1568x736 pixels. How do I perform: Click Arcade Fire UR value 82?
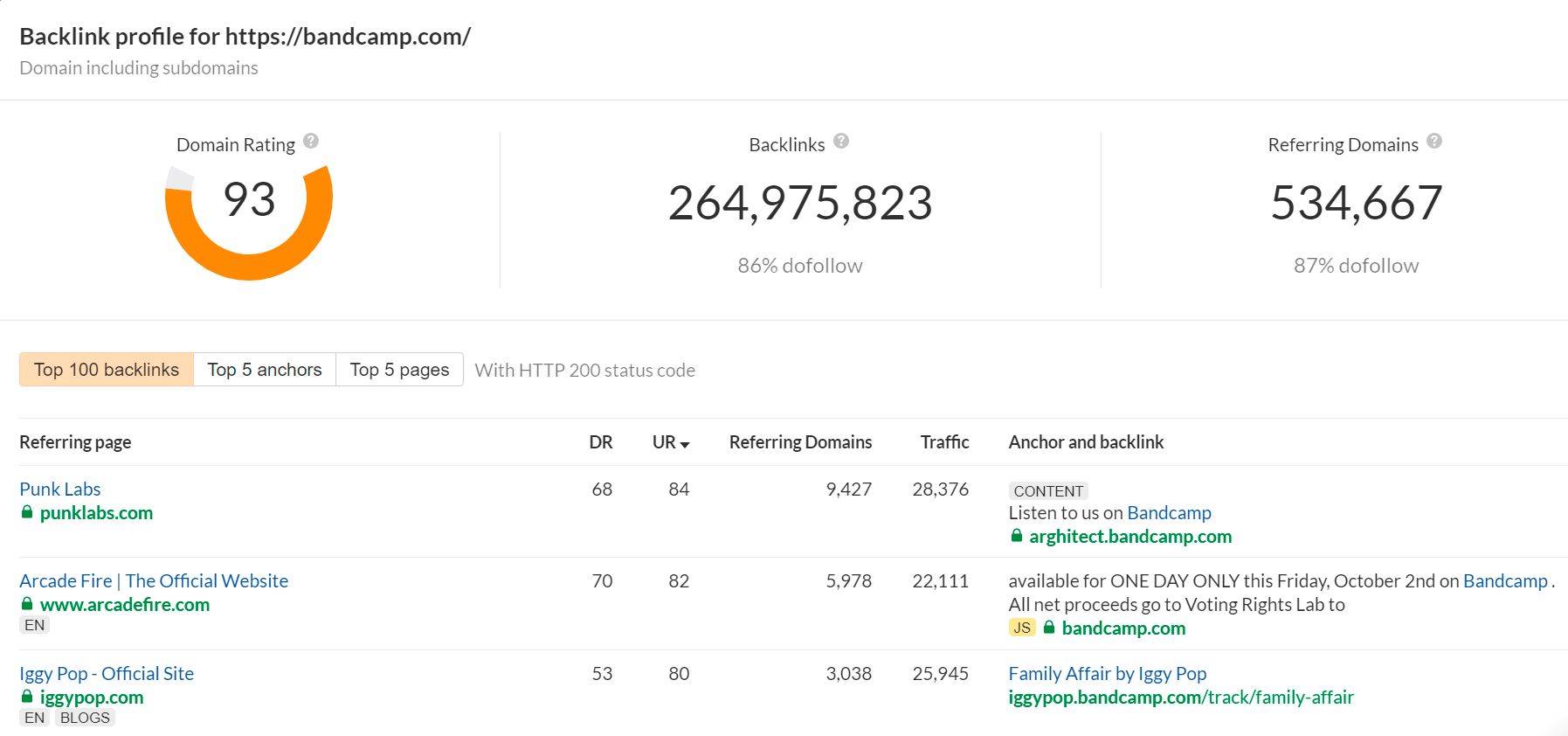click(679, 581)
